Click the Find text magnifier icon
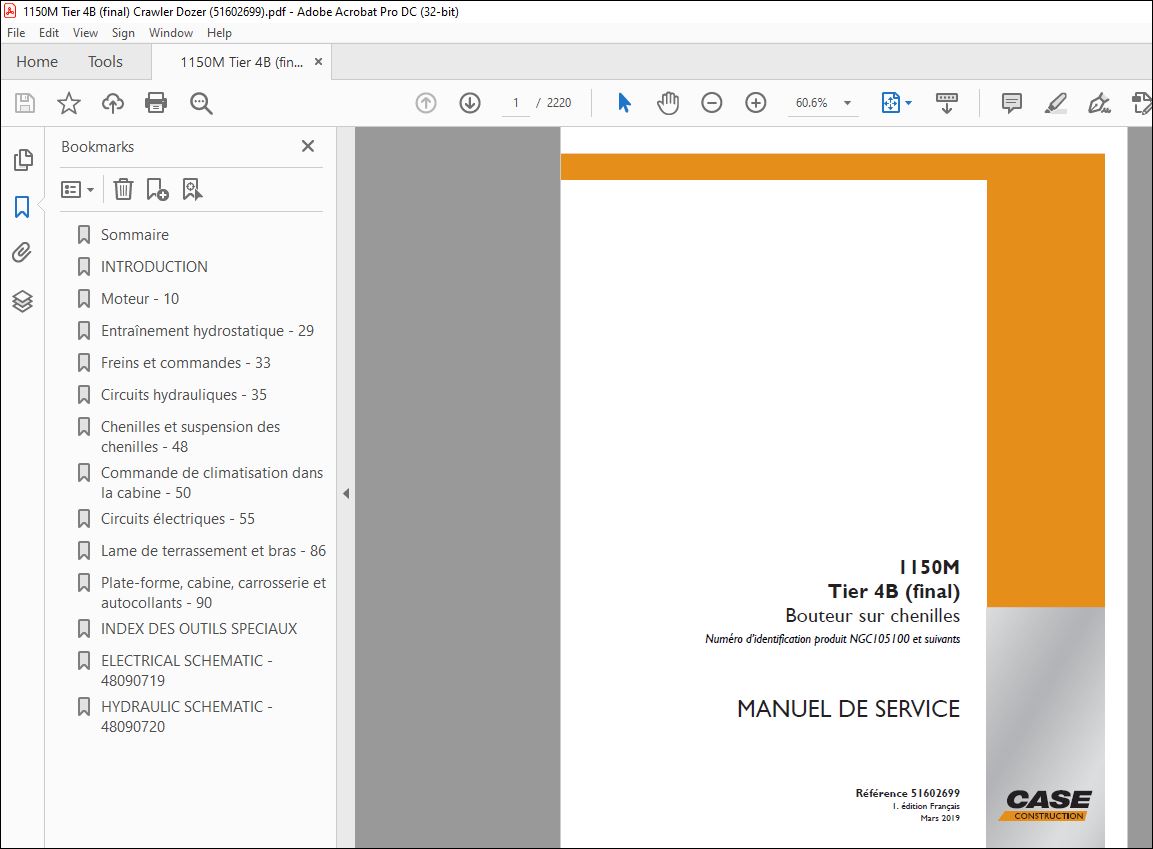 pos(201,103)
